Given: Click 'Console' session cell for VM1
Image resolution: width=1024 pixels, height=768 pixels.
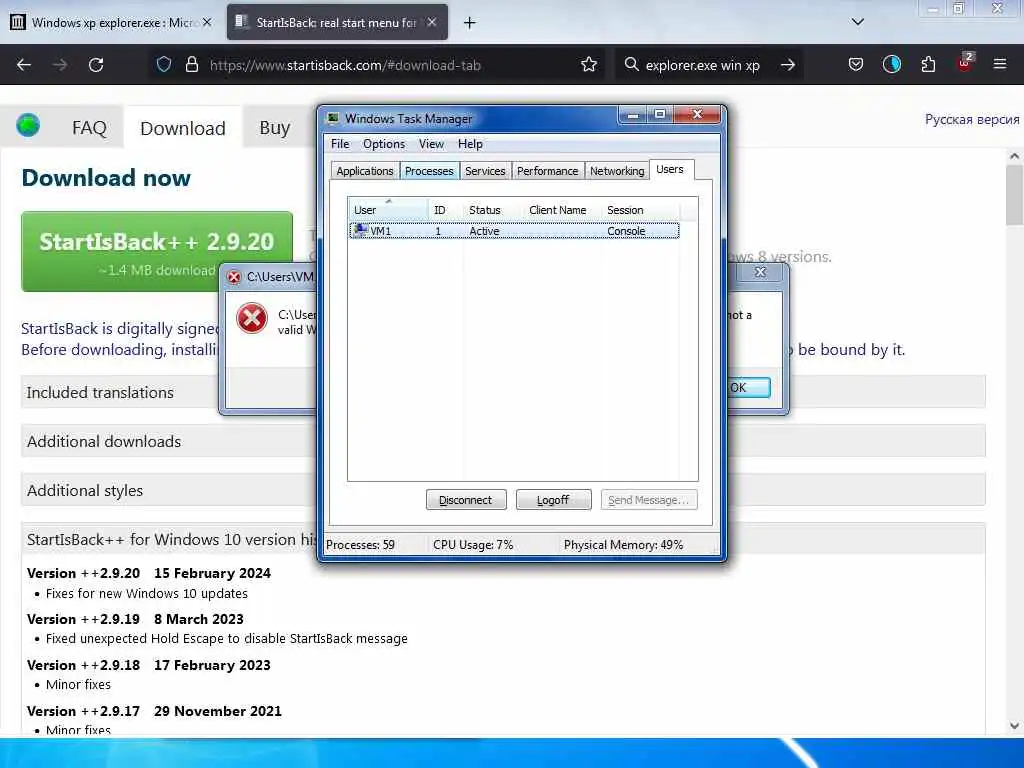Looking at the screenshot, I should pos(626,231).
